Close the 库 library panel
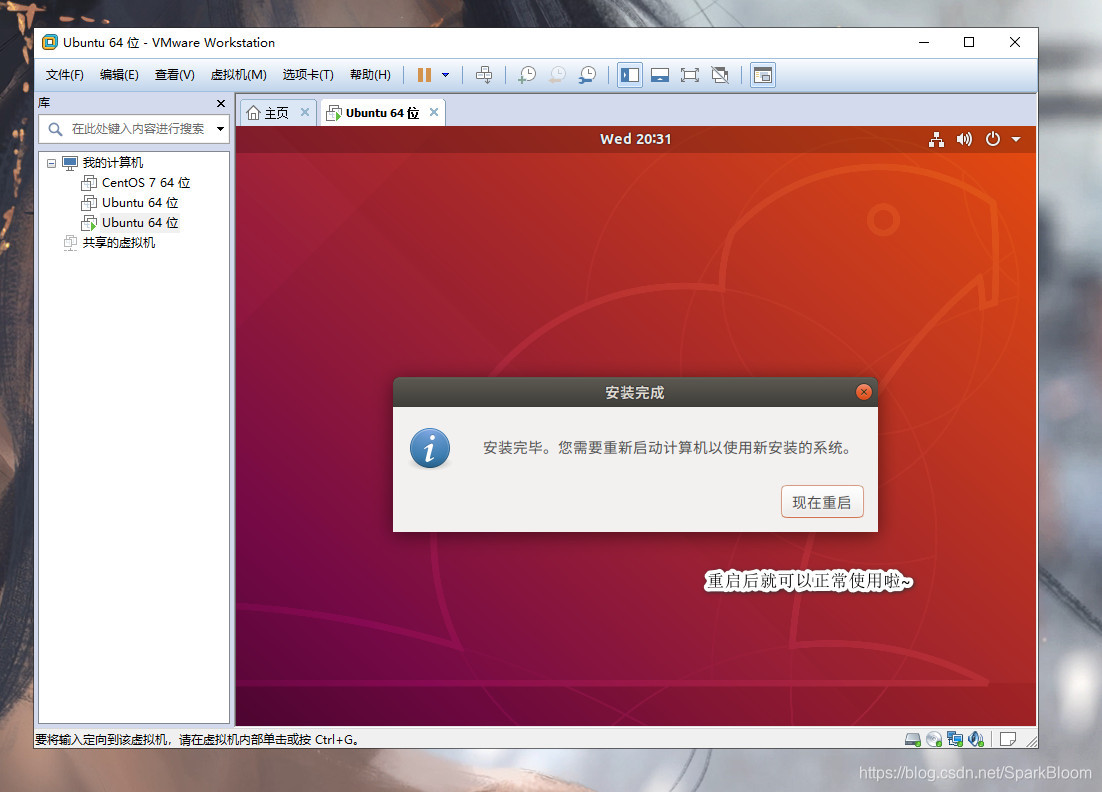 point(221,103)
